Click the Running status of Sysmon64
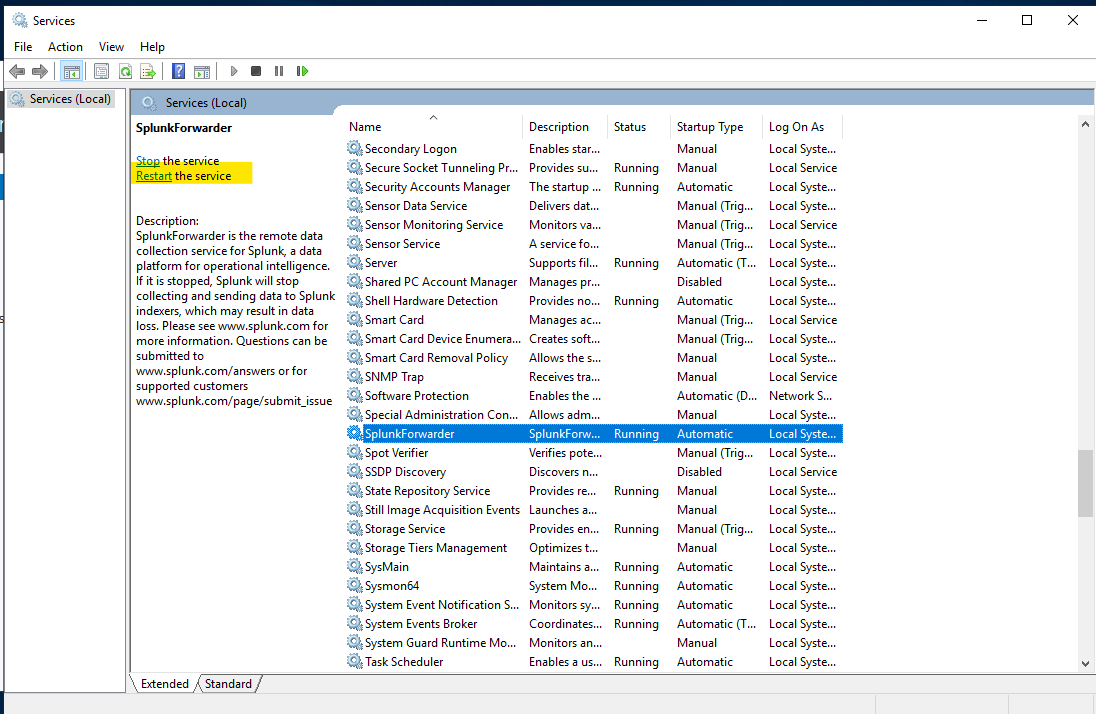 (636, 586)
